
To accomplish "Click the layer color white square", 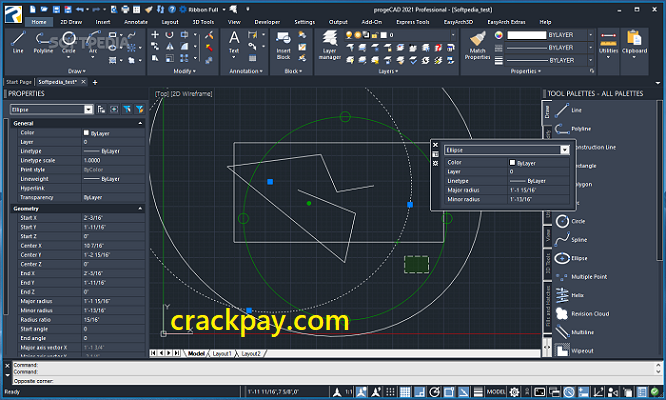I will tap(384, 35).
